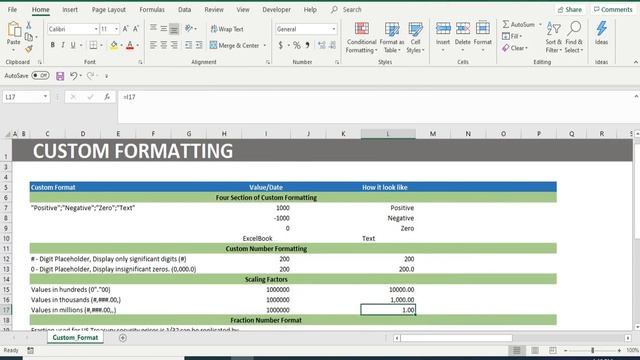This screenshot has height=360, width=640.
Task: Switch to the Insert tab
Action: pos(70,9)
